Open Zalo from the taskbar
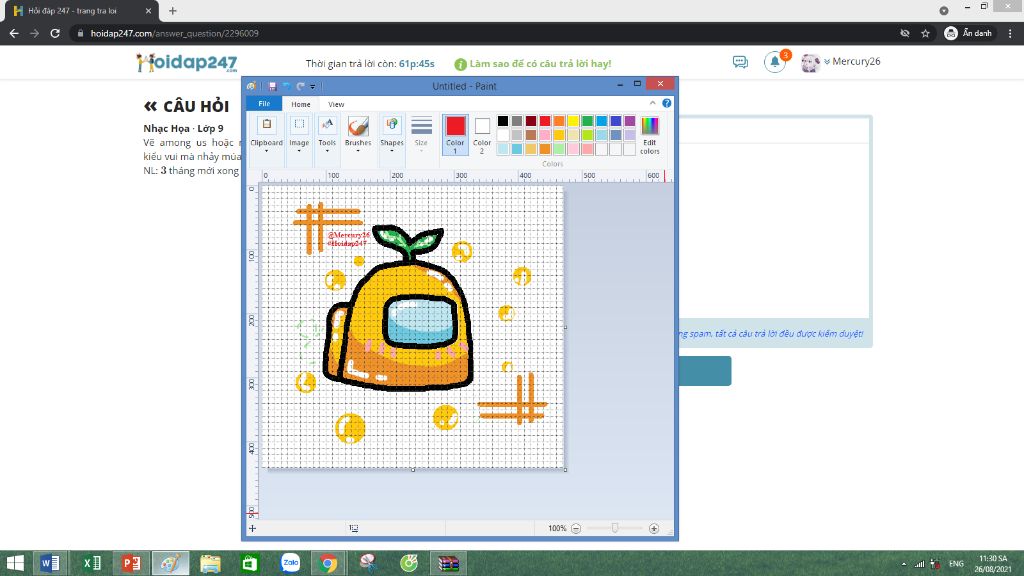This screenshot has width=1024, height=576. [x=290, y=563]
